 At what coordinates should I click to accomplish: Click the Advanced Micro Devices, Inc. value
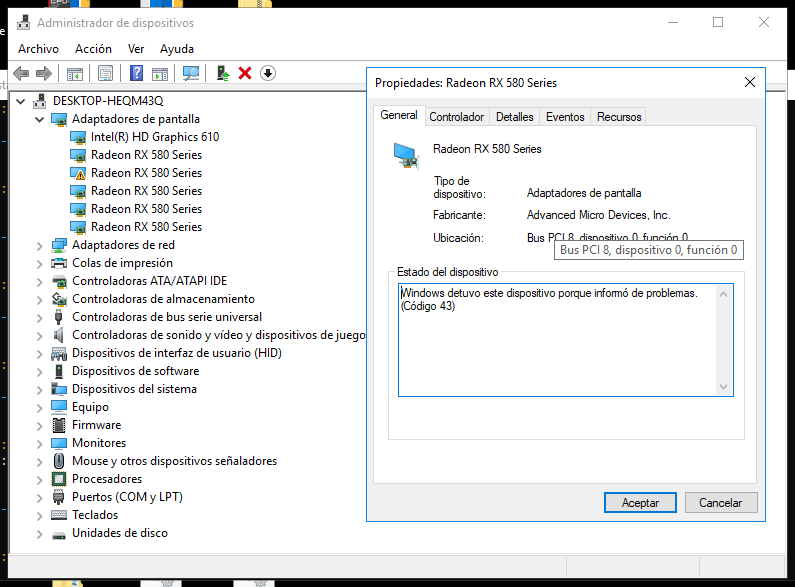[598, 215]
